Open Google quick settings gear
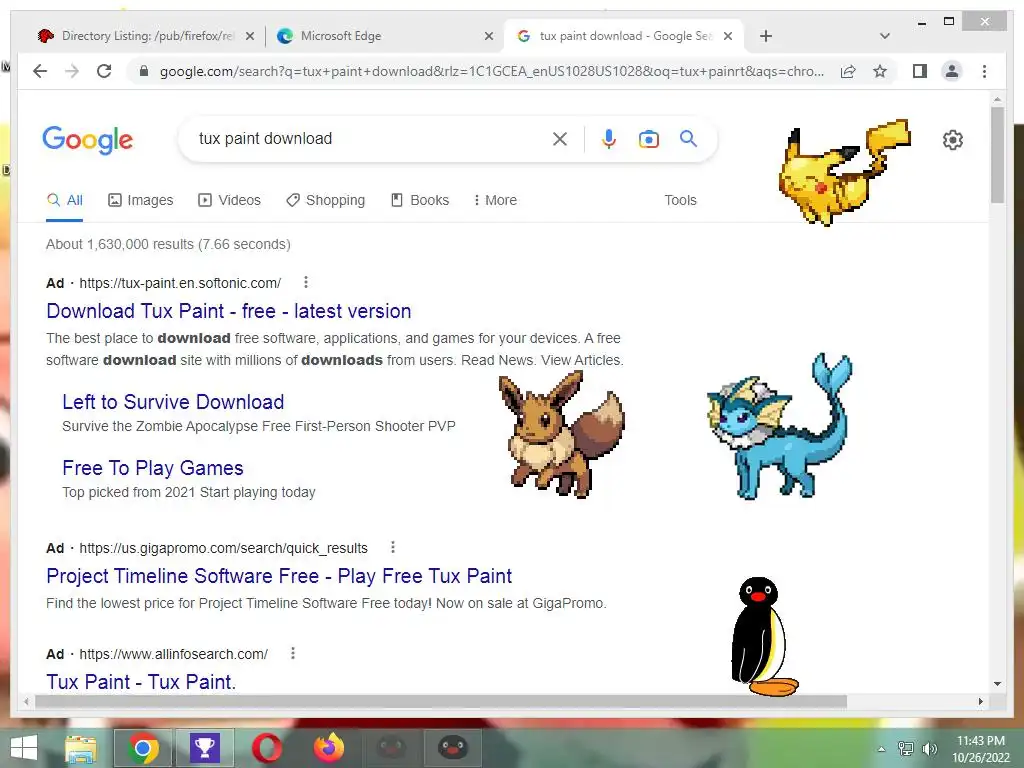Screen dimensions: 1024x768 (x=953, y=140)
